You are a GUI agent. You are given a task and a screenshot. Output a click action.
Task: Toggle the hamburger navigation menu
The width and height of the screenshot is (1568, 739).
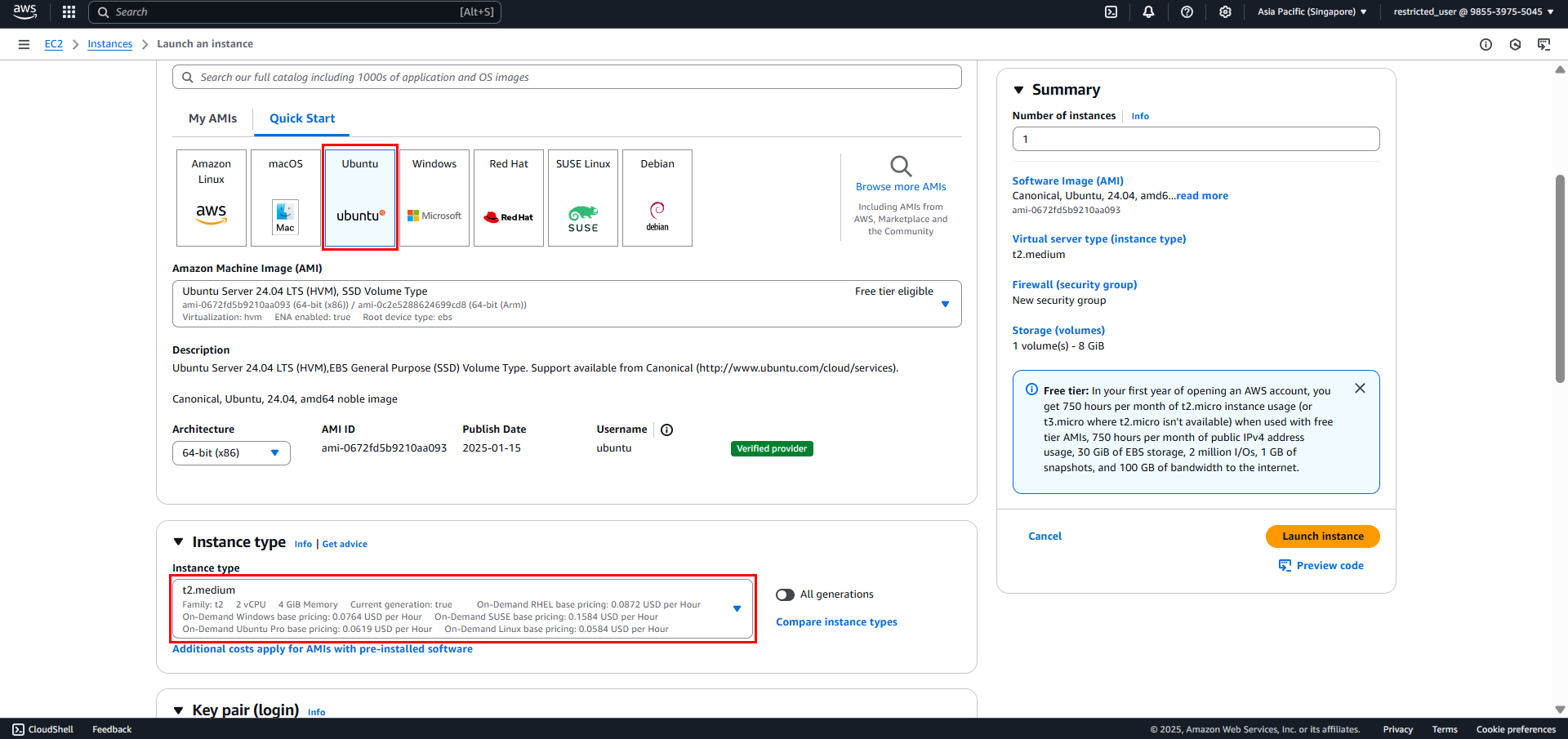pyautogui.click(x=24, y=44)
